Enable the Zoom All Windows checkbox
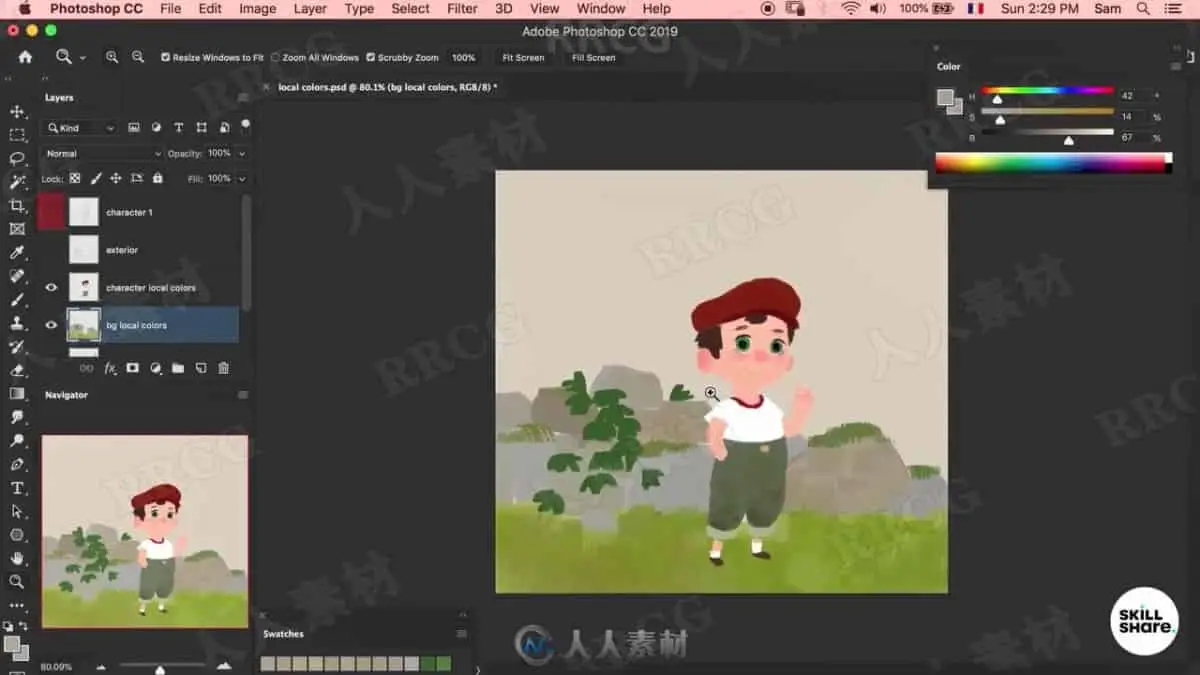Screen dimensions: 1200x675 tap(276, 58)
